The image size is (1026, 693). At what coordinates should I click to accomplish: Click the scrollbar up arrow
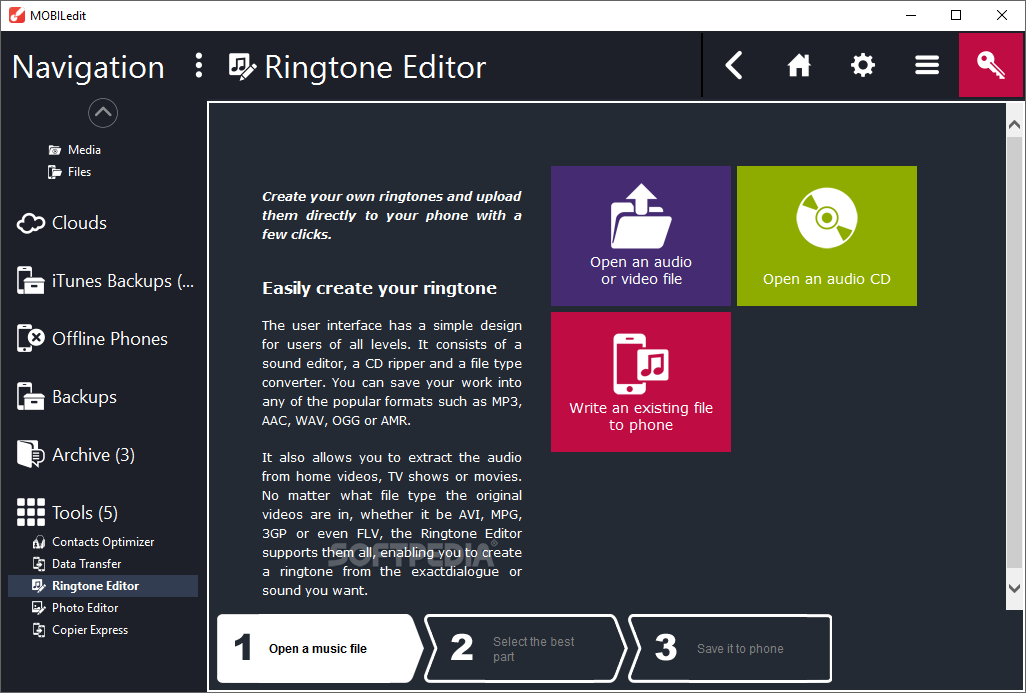pos(1014,124)
